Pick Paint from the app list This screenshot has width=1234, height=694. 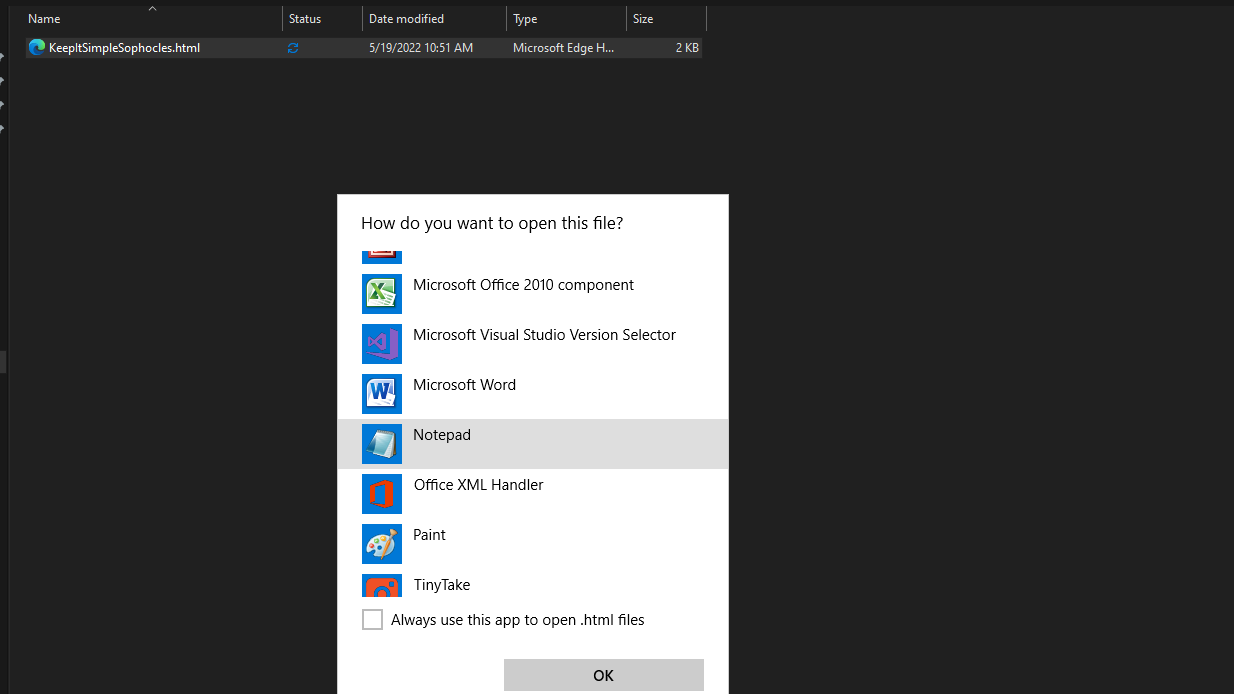coord(533,544)
